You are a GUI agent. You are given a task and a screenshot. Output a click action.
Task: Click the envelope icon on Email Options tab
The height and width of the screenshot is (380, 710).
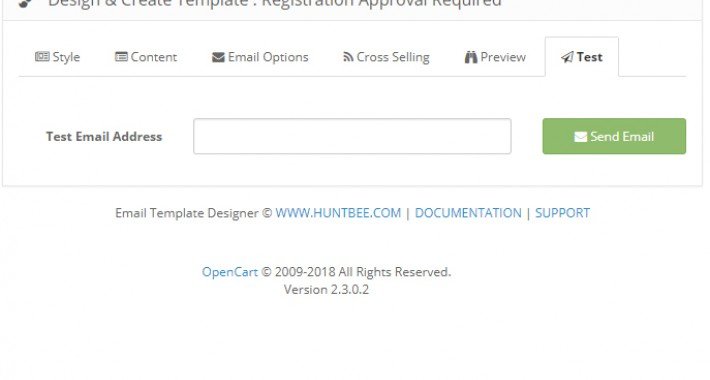[218, 58]
